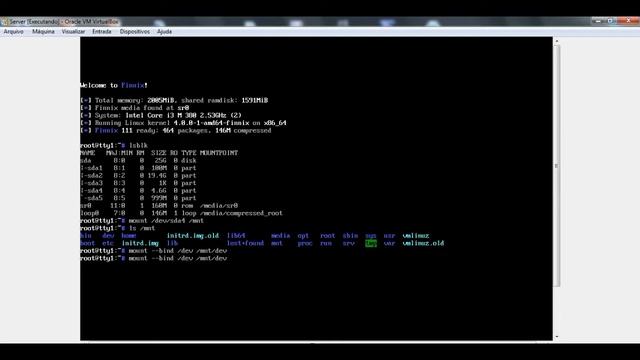The image size is (640, 360).
Task: Click 'opt' in the directory listing
Action: 303,236
